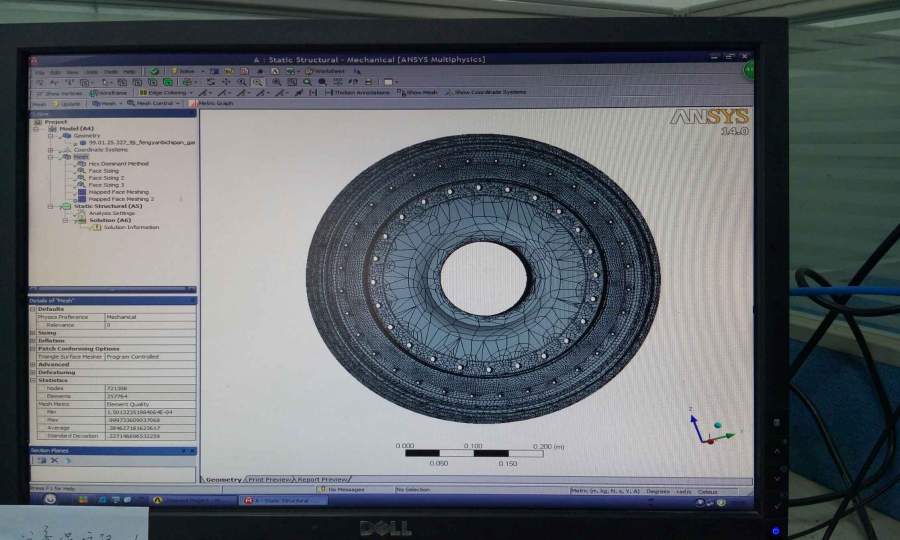Click the Mapped Face Meshing icon
Viewport: 900px width, 540px height.
(82, 192)
